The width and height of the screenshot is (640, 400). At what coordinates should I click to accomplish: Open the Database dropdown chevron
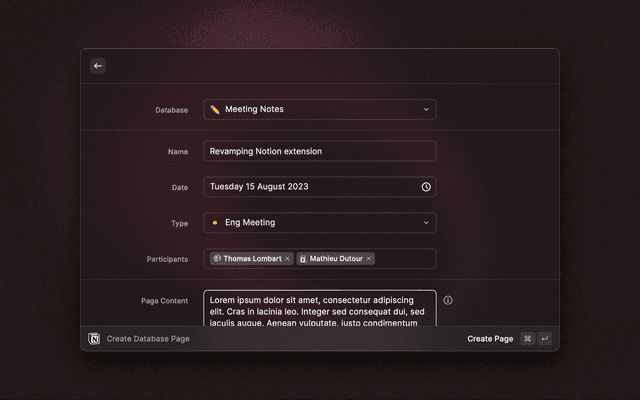426,110
